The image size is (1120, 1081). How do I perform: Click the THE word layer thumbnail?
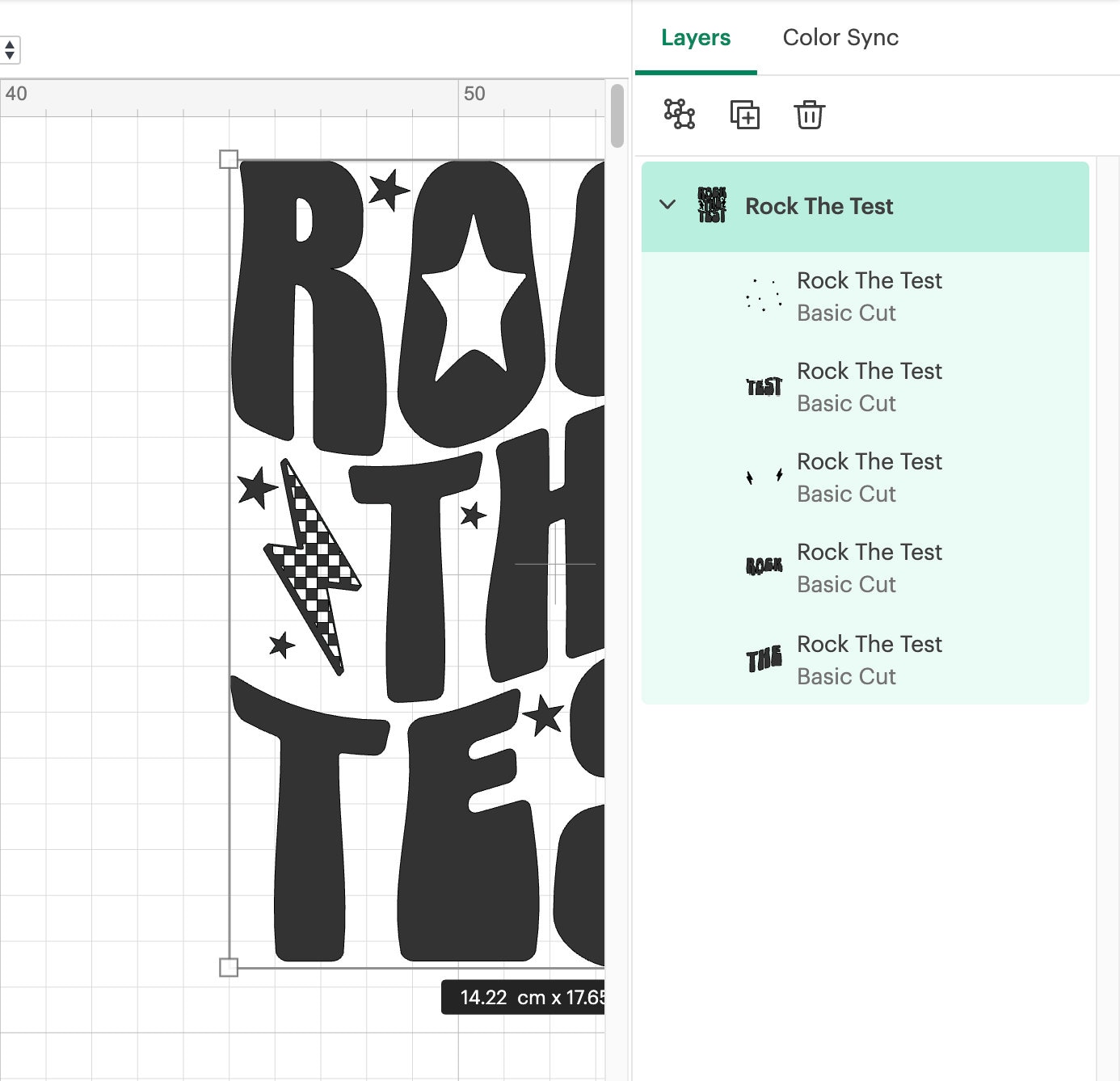(x=762, y=657)
